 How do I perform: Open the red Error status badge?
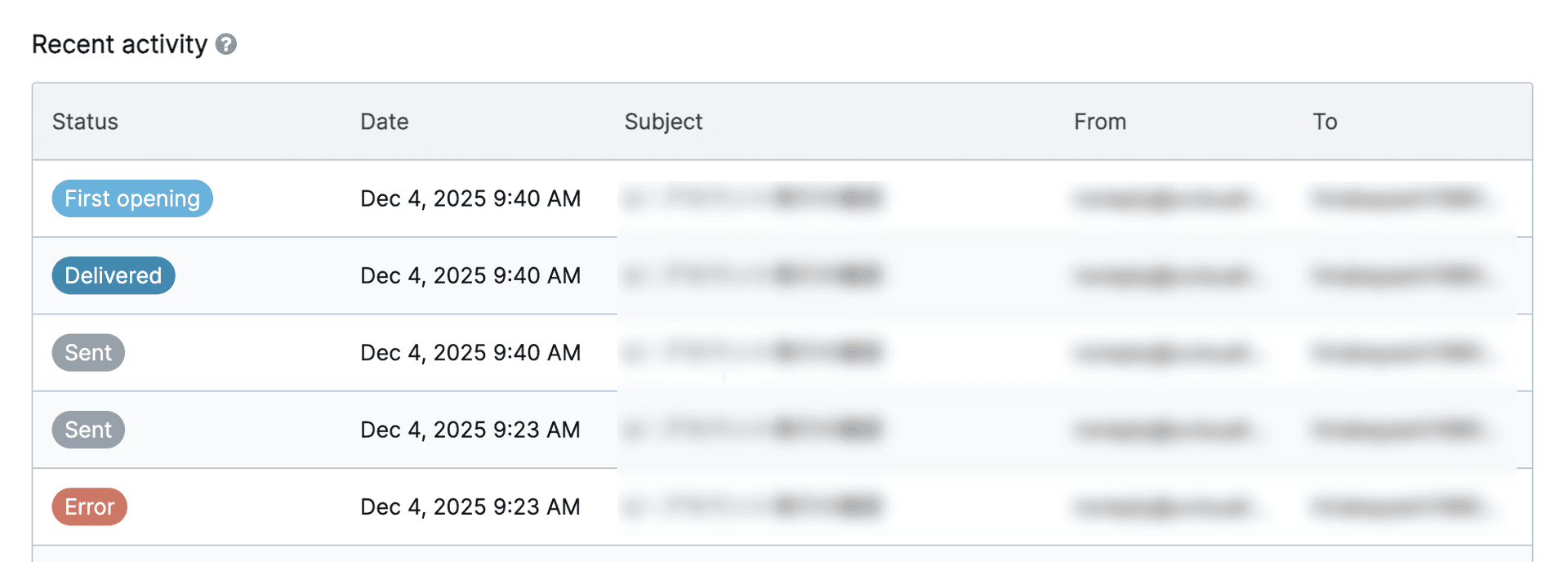tap(90, 507)
